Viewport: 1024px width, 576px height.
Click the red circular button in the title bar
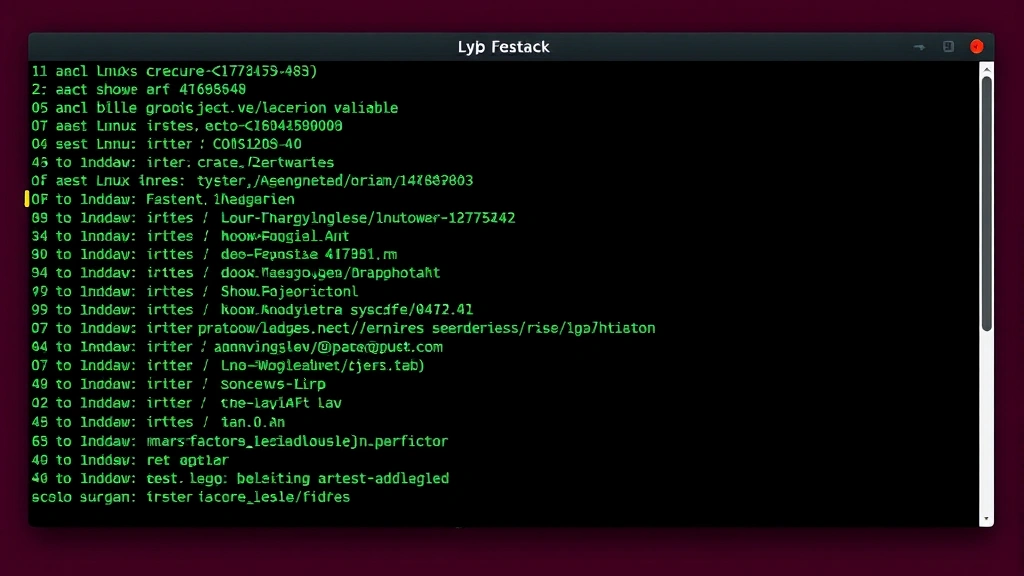tap(976, 46)
